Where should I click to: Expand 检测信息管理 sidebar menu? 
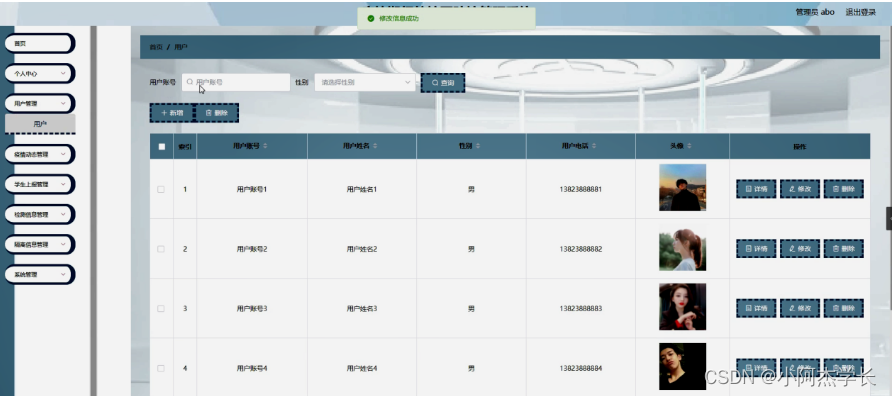click(39, 214)
